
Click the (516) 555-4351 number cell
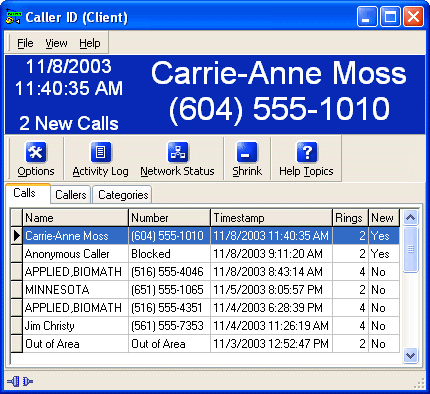[x=170, y=308]
